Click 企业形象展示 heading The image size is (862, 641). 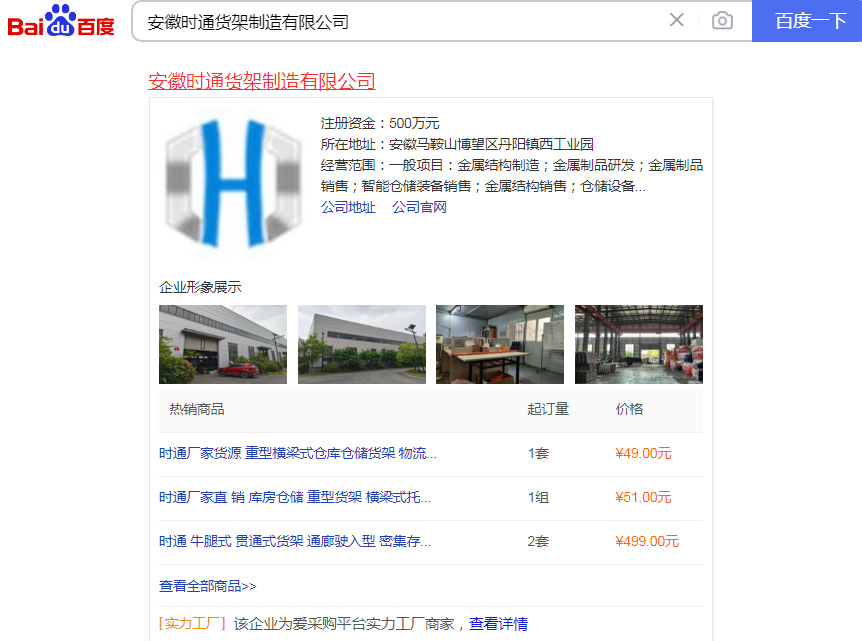coord(200,287)
